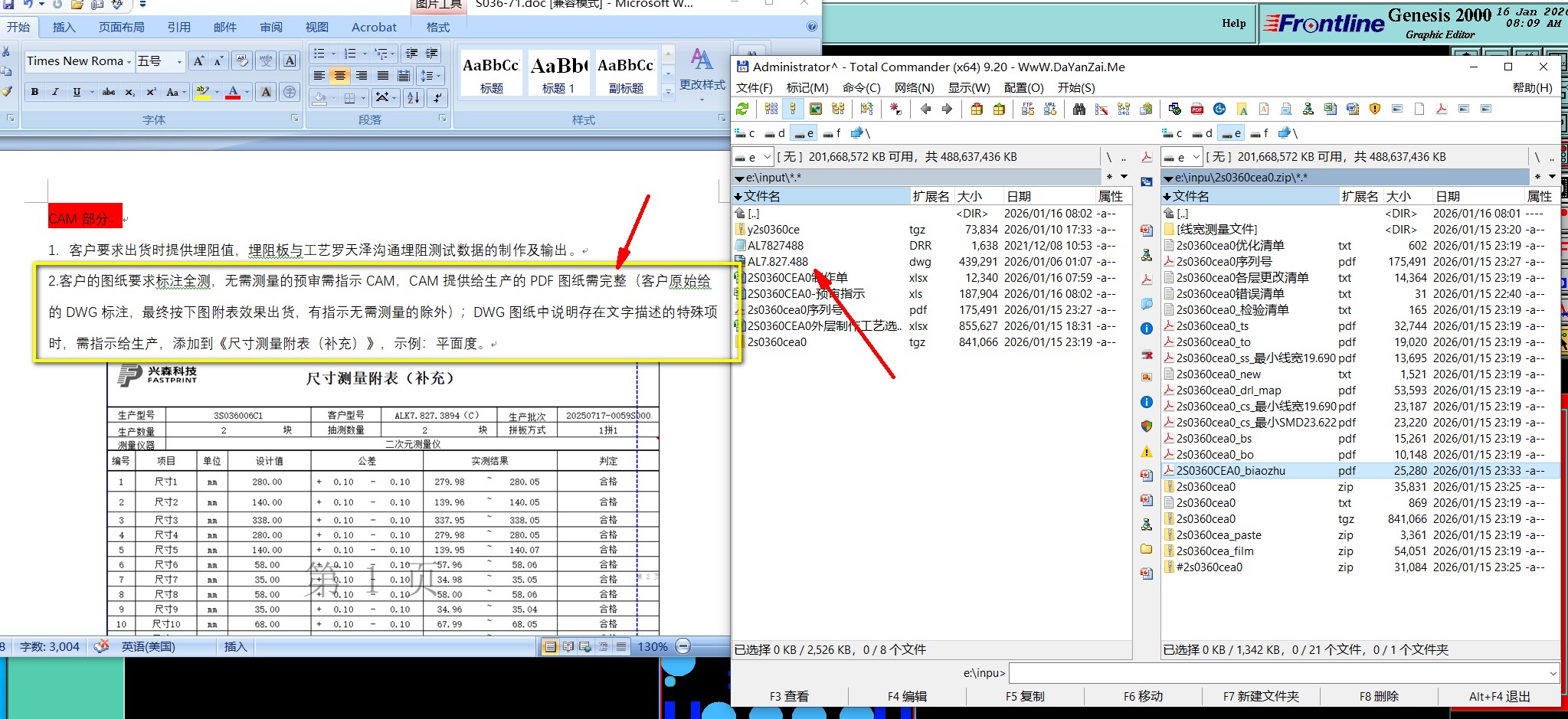The width and height of the screenshot is (1568, 719).
Task: Open line spacing dropdown in Word
Action: (x=430, y=76)
